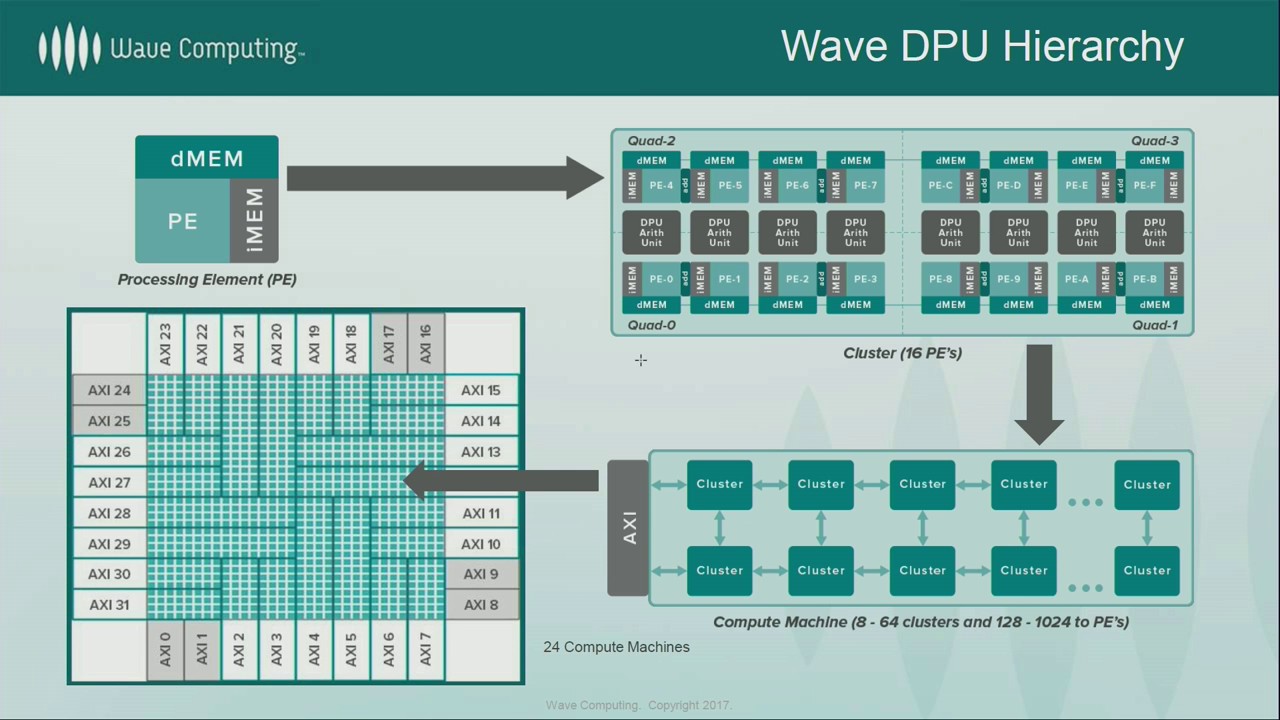Select the PE-6 block
This screenshot has width=1280, height=720.
click(x=797, y=186)
